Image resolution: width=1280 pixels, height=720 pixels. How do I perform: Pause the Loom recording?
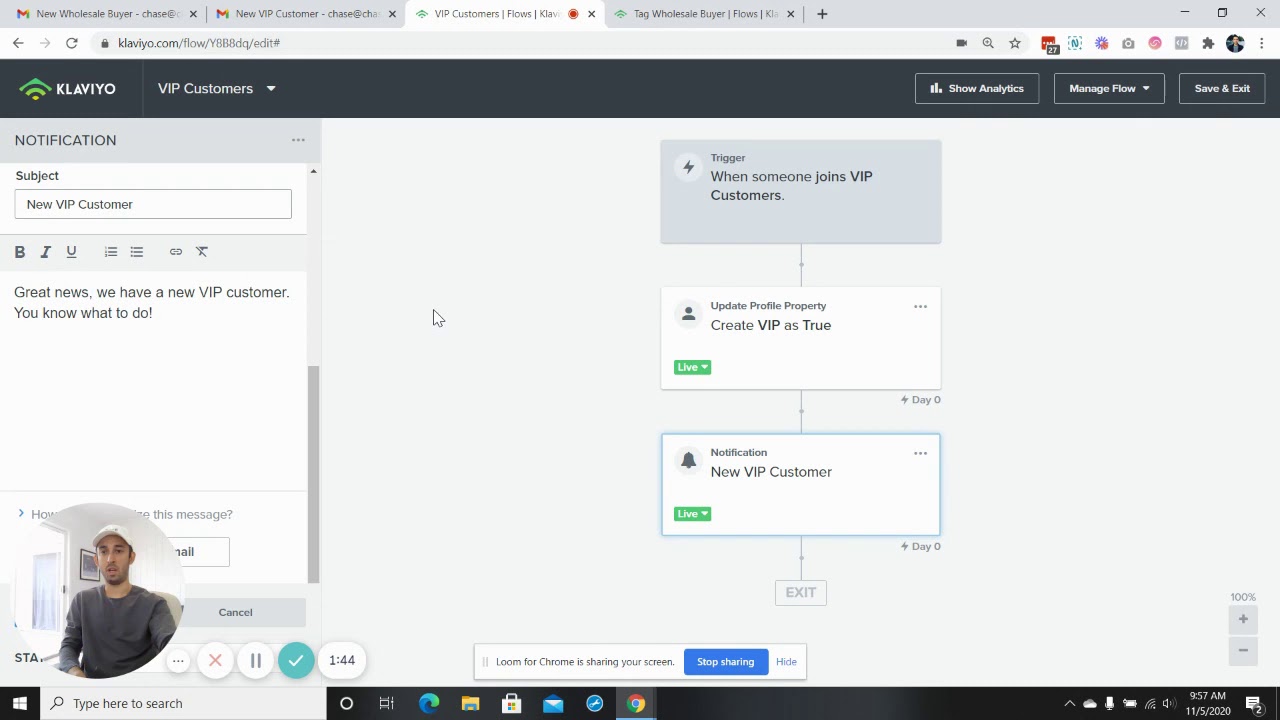click(x=256, y=660)
